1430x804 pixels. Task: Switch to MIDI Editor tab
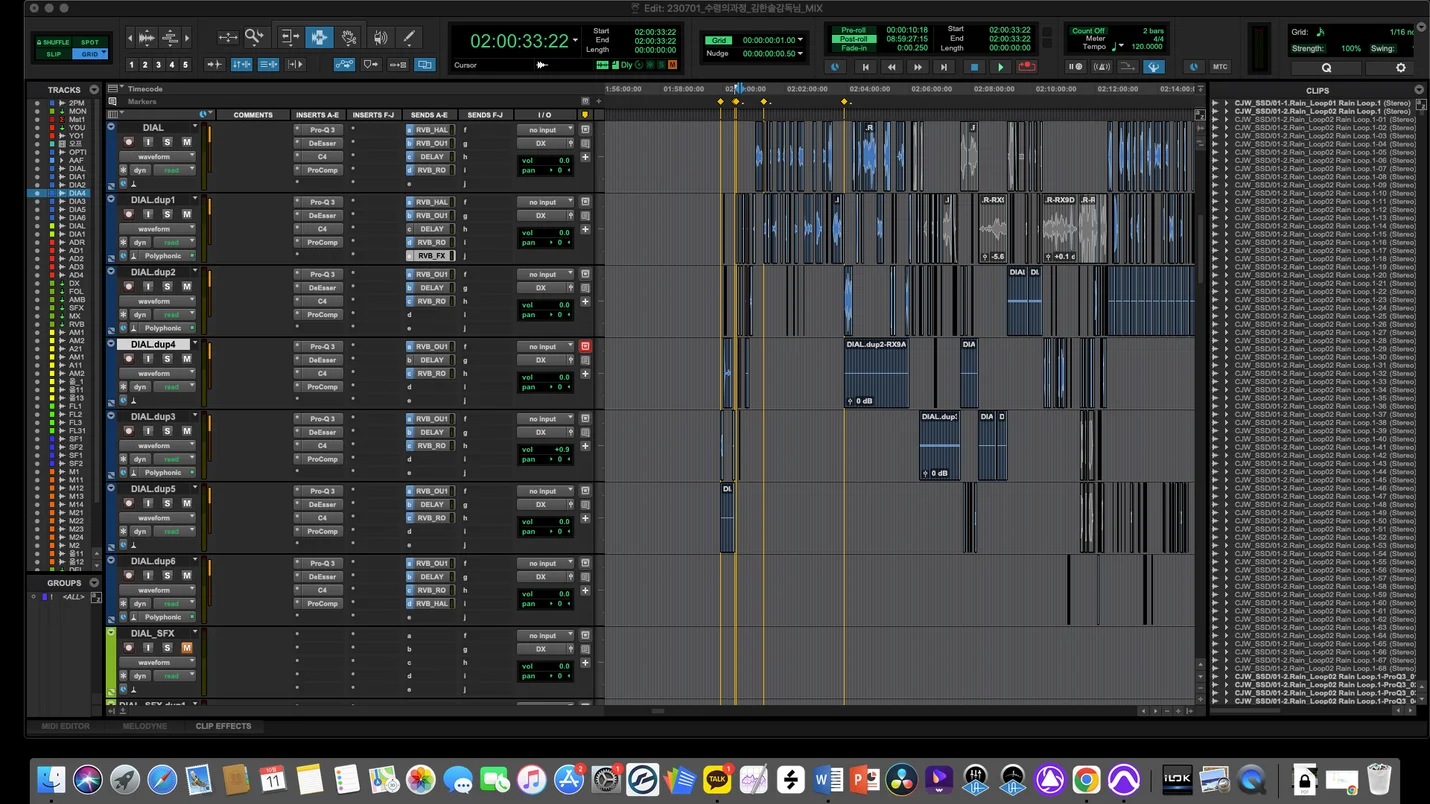tap(65, 726)
